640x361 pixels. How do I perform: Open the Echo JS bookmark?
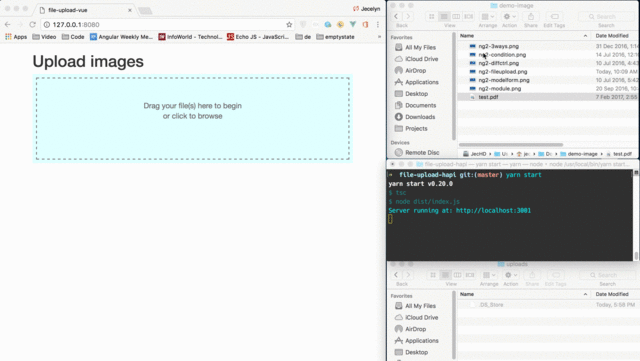coord(258,37)
